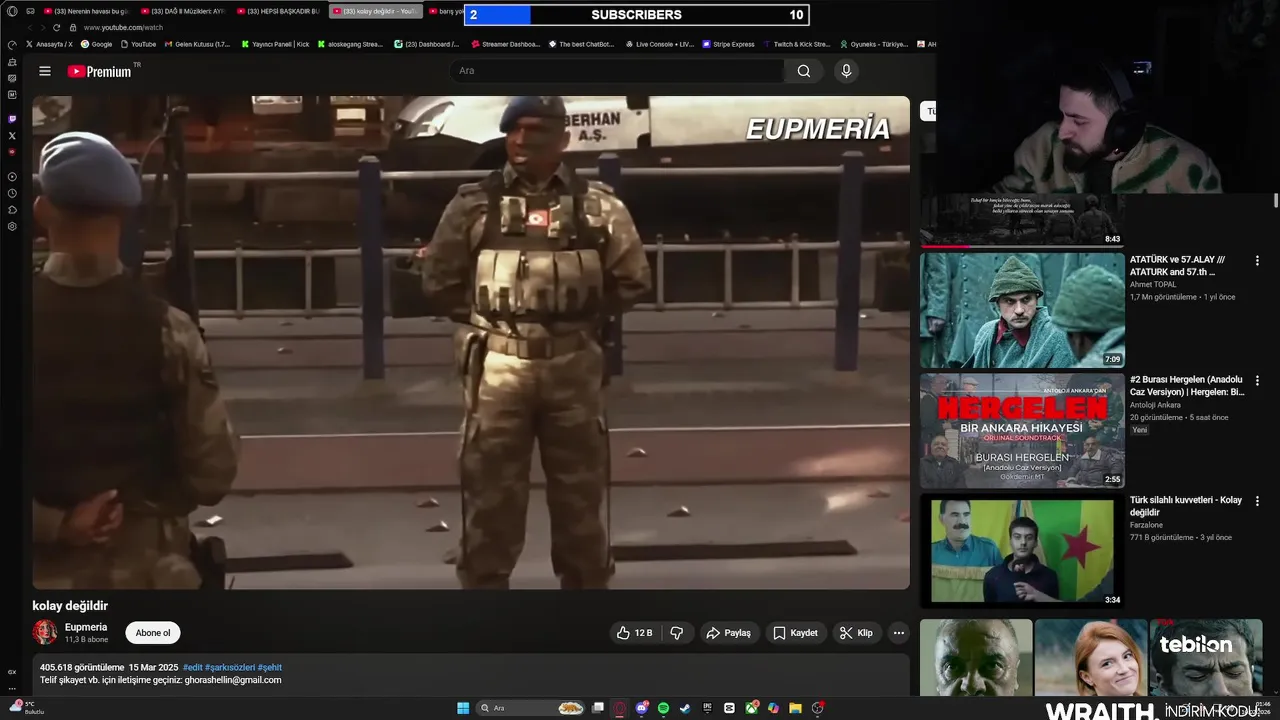This screenshot has height=720, width=1280.
Task: Click the Kaydet save button
Action: pyautogui.click(x=795, y=633)
